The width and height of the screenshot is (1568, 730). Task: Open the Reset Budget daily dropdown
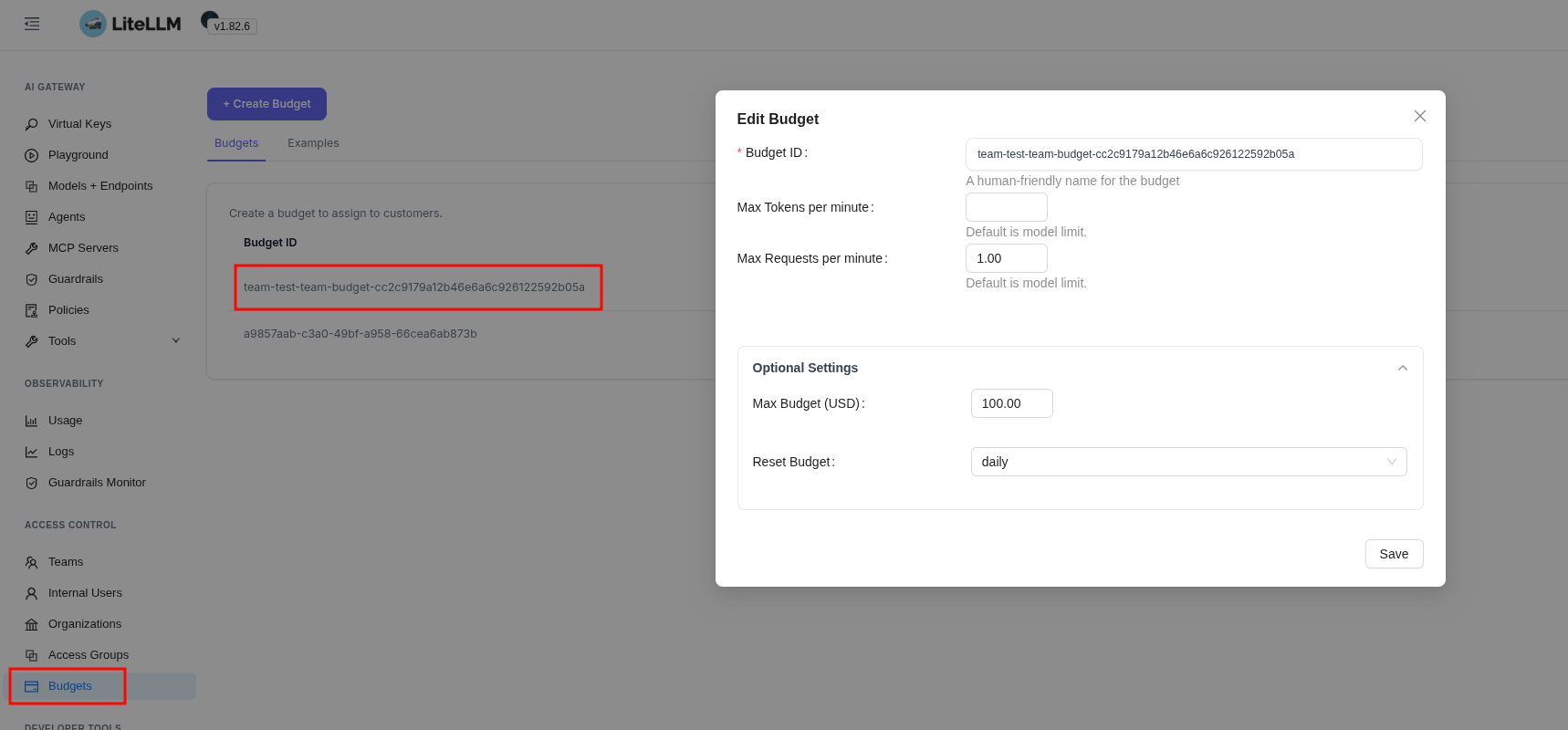(1188, 462)
